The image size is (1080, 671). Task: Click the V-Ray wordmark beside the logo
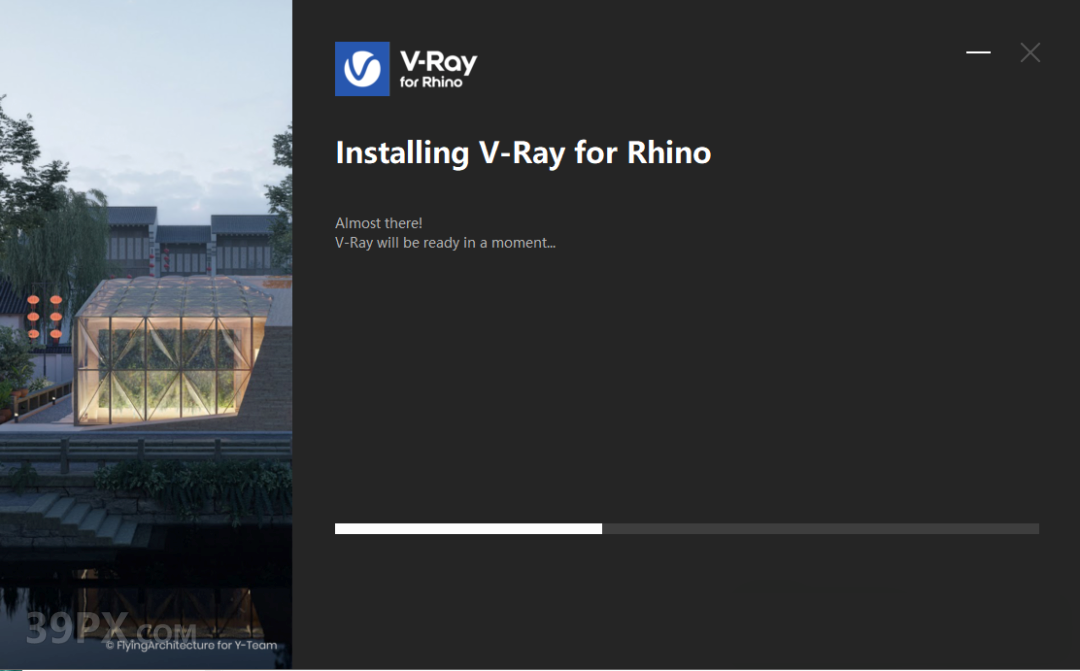(439, 63)
